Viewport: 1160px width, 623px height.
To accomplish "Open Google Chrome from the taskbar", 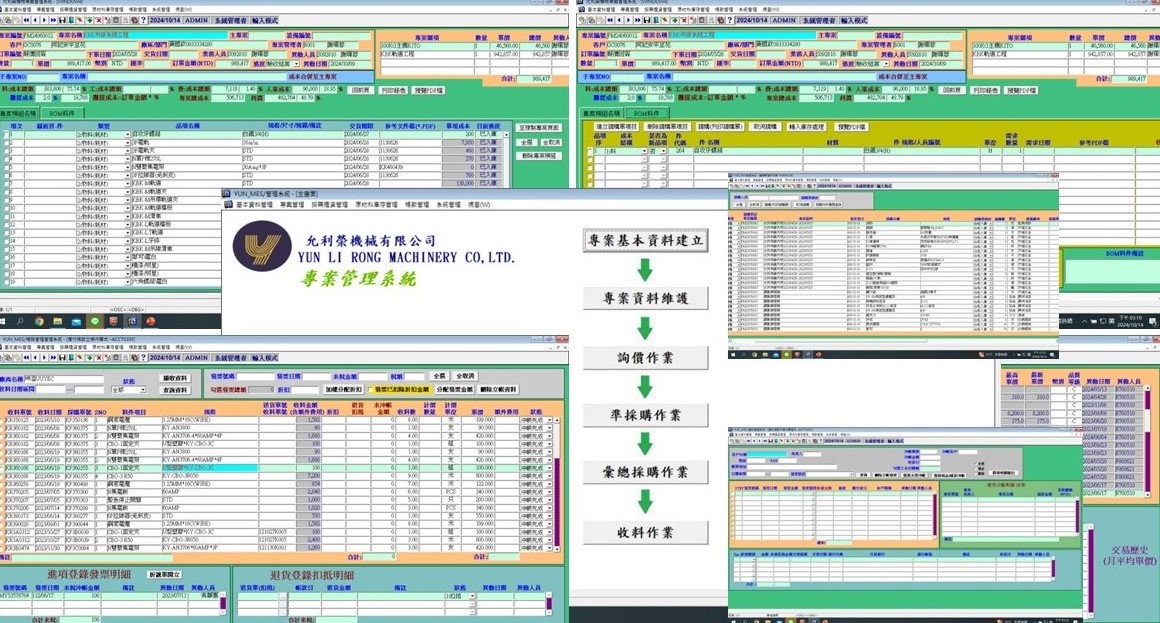I will pos(38,322).
